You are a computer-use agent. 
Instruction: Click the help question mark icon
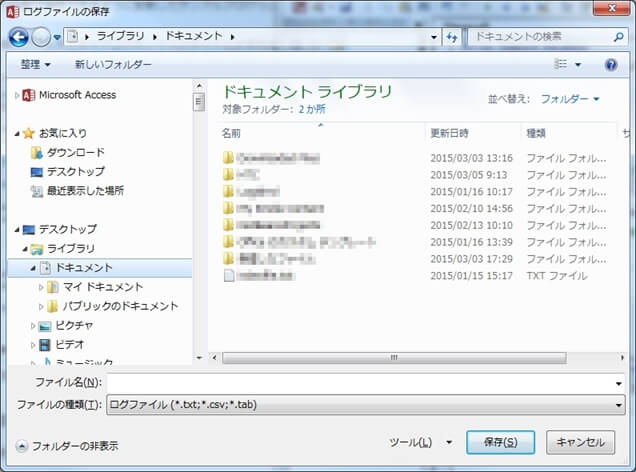[611, 65]
